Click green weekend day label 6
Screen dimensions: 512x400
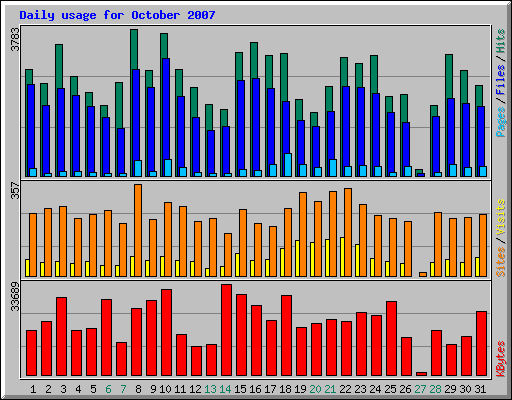(x=108, y=389)
